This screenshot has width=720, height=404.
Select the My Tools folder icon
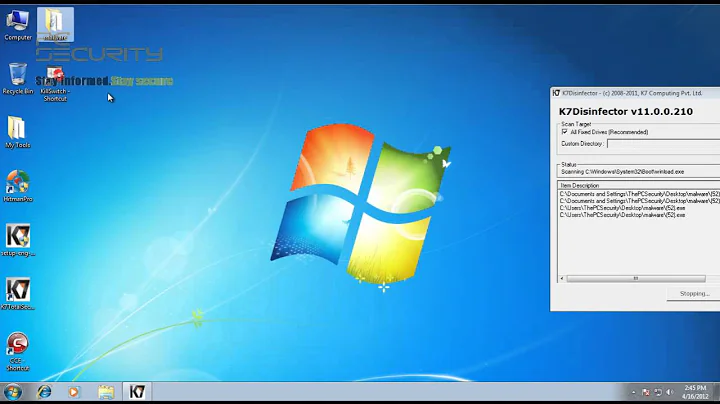point(17,132)
